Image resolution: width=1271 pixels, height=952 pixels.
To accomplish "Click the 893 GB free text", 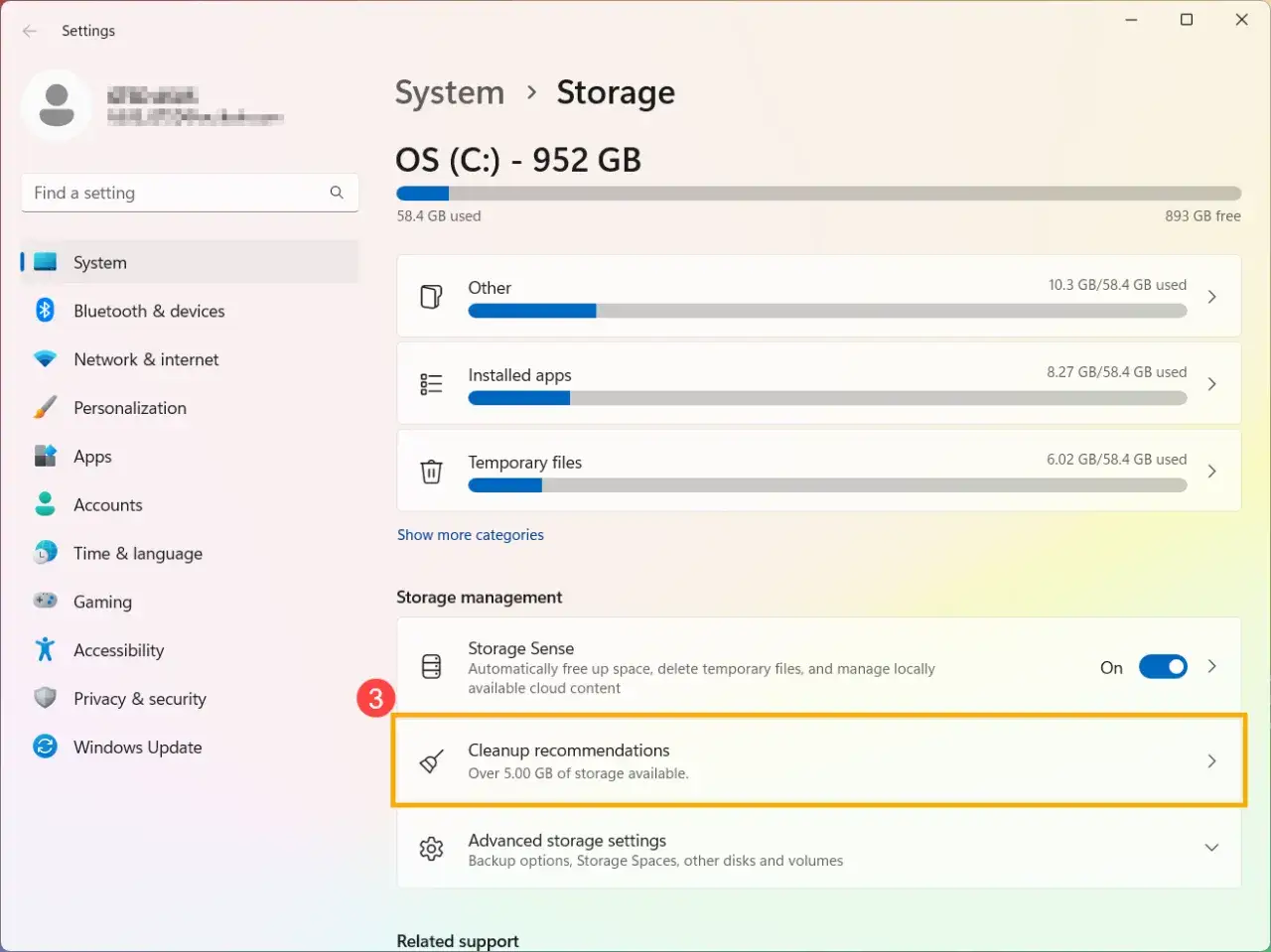I will click(x=1202, y=215).
